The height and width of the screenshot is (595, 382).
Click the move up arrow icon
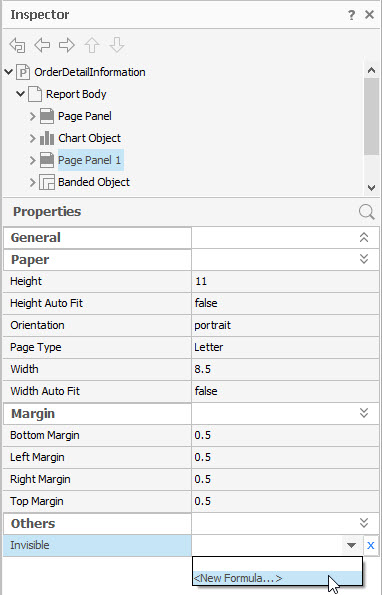[x=92, y=45]
